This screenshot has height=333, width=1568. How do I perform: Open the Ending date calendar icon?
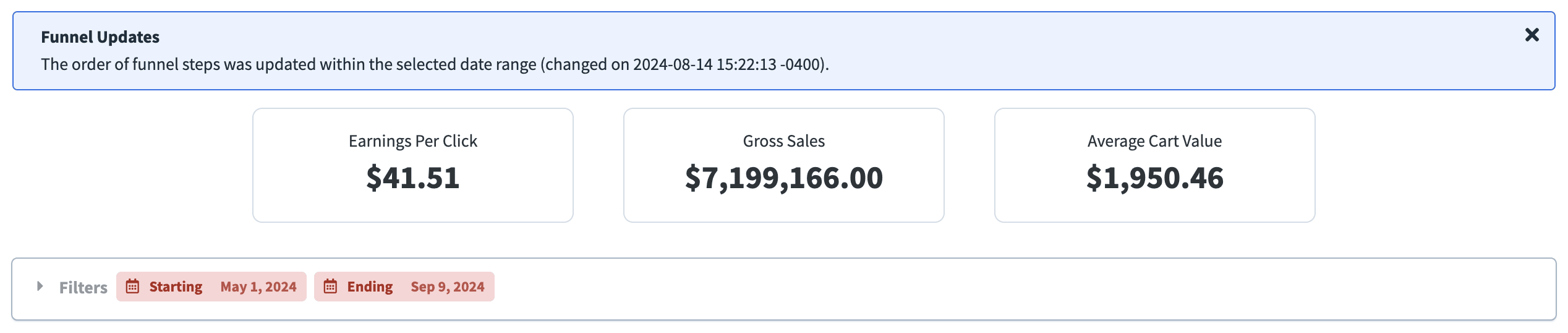tap(330, 286)
